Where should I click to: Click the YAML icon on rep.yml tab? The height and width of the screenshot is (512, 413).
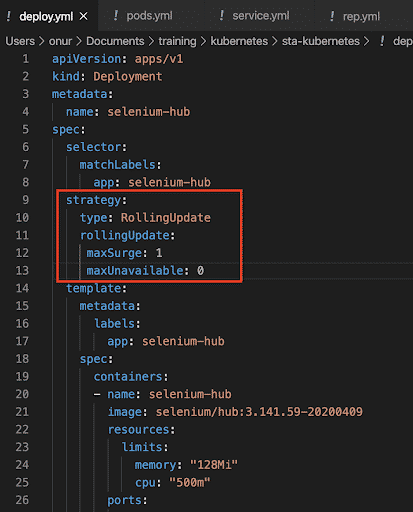coord(332,16)
